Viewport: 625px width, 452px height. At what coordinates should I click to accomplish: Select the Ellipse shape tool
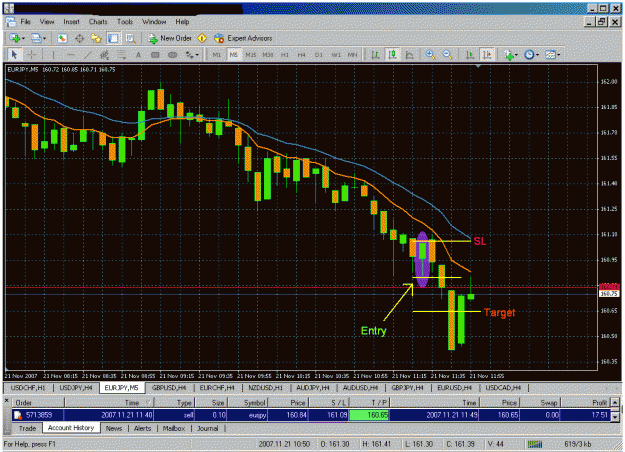(172, 55)
